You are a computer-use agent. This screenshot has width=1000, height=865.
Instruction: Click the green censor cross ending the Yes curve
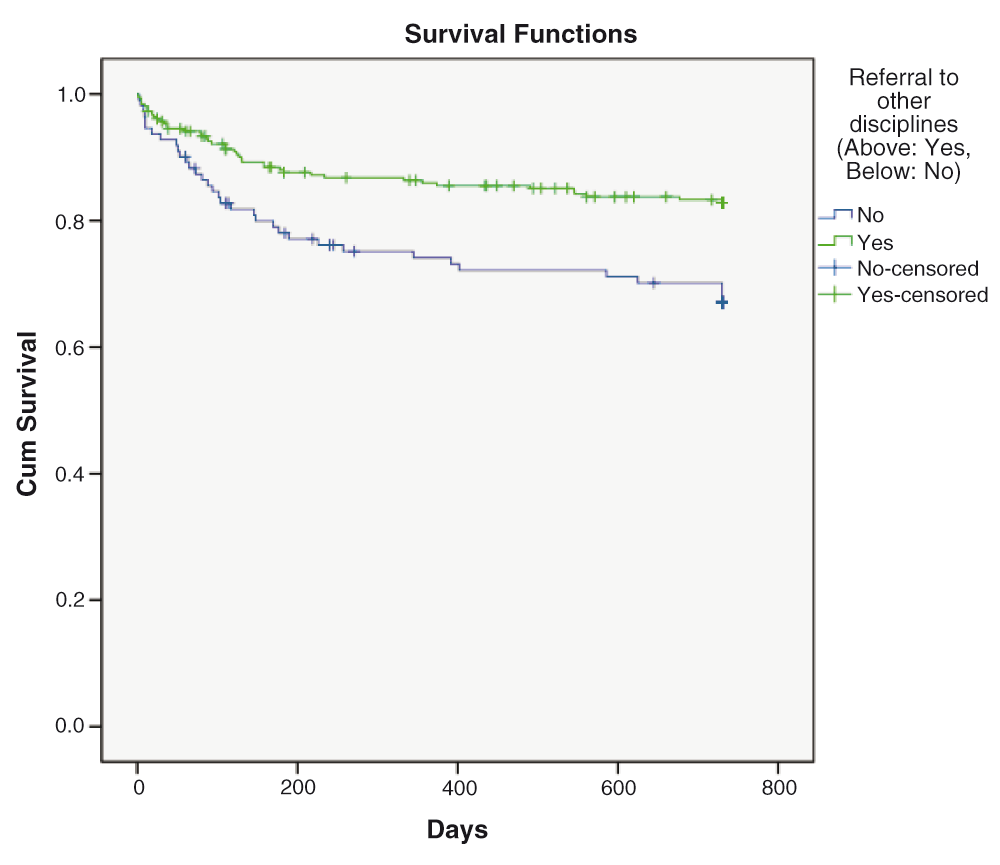(x=723, y=203)
